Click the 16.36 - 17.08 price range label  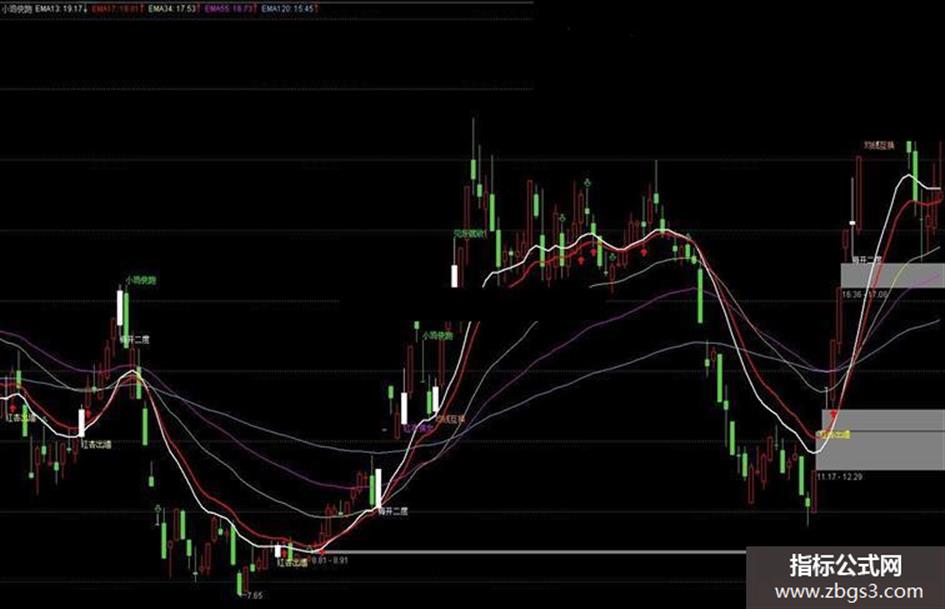(x=864, y=295)
